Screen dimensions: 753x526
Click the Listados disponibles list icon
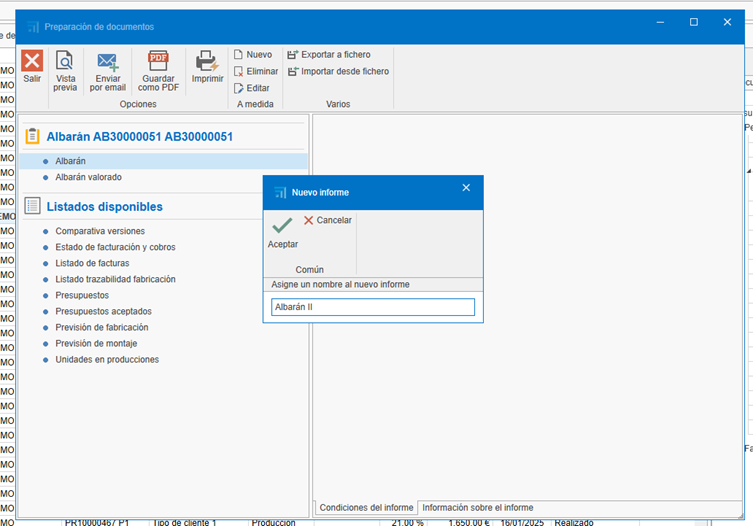tap(32, 206)
